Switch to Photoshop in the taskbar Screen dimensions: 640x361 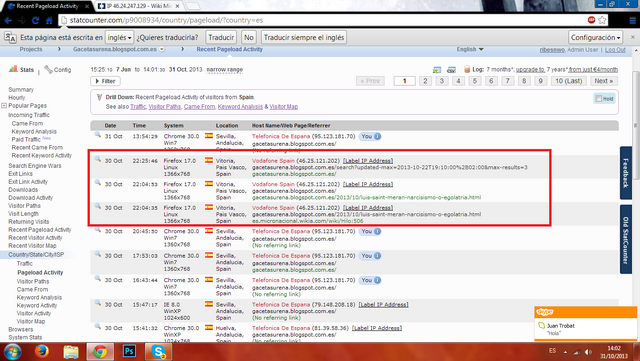click(x=129, y=351)
